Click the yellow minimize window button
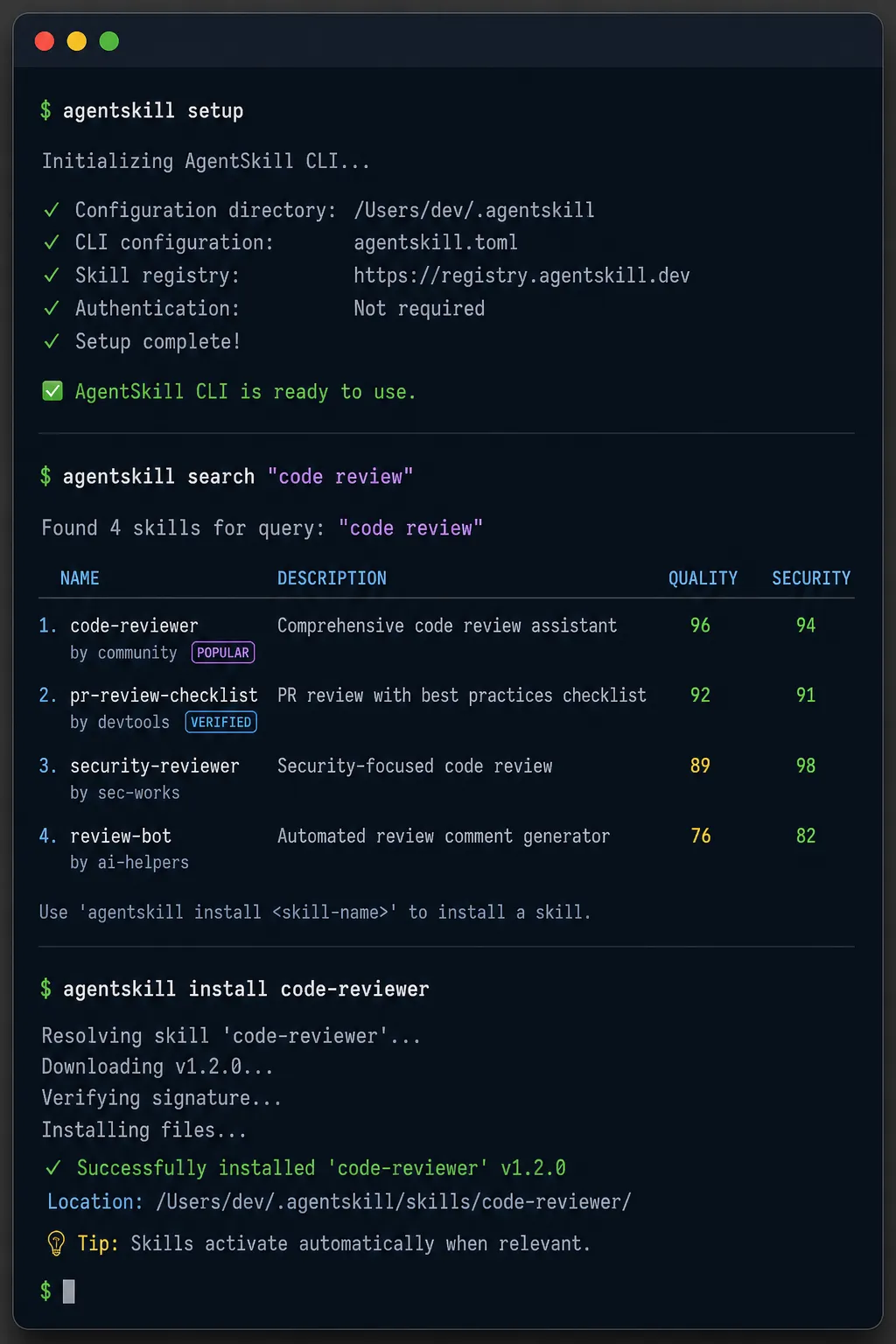896x1344 pixels. [77, 41]
